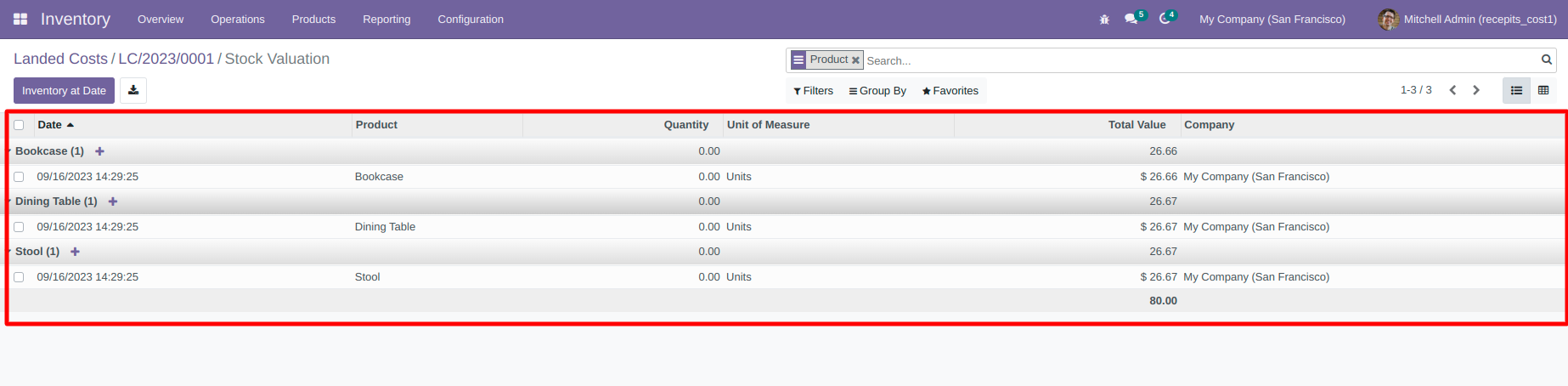Check the Bookcase record row checkbox

[19, 177]
